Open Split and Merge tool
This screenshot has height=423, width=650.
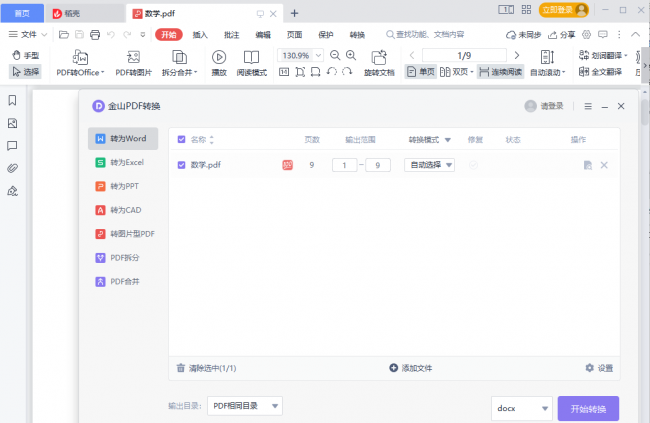pos(179,63)
